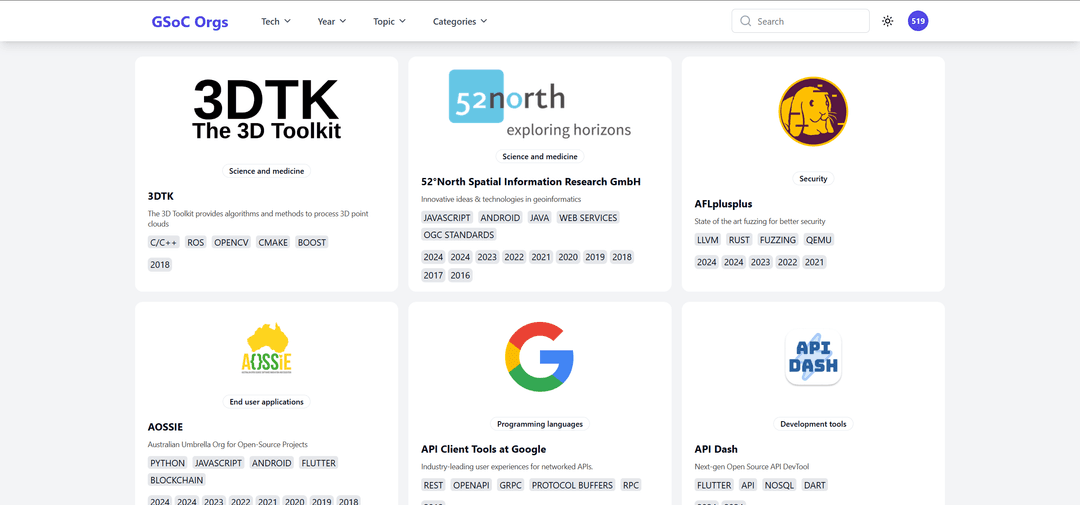The image size is (1080, 505).
Task: Focus the Search input field
Action: 800,21
